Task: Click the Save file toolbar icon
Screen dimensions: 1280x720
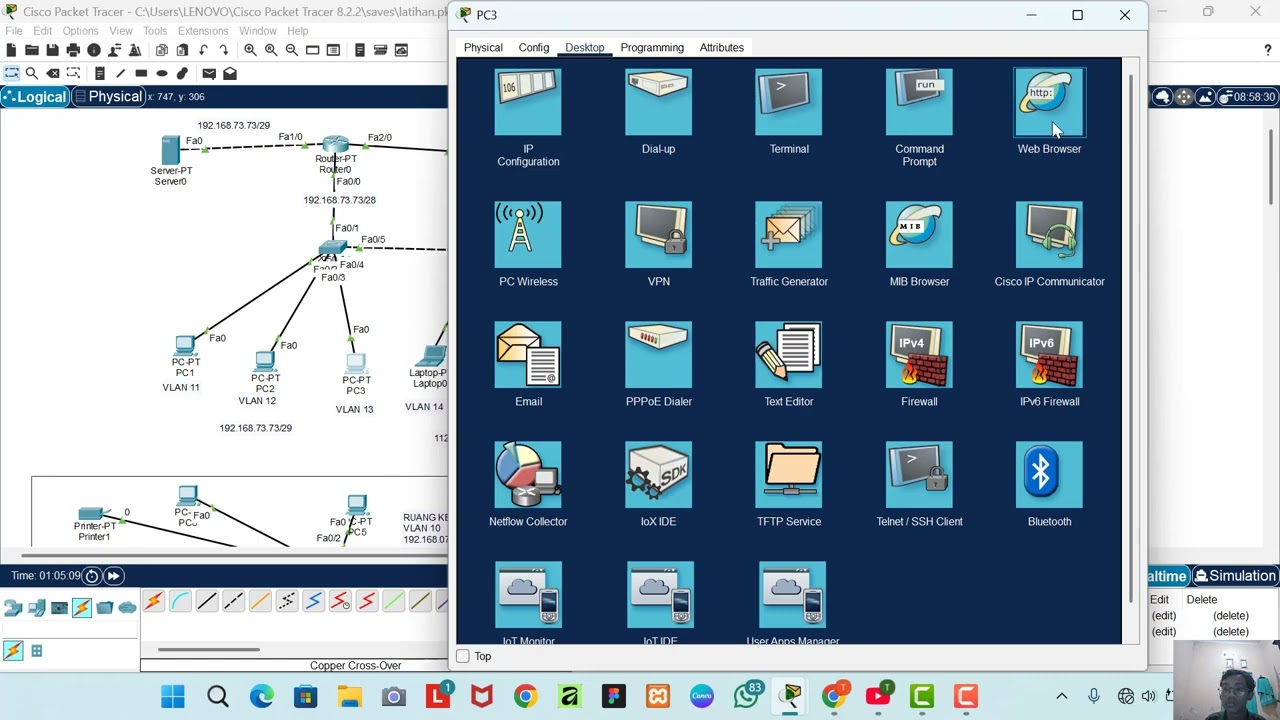Action: (53, 50)
